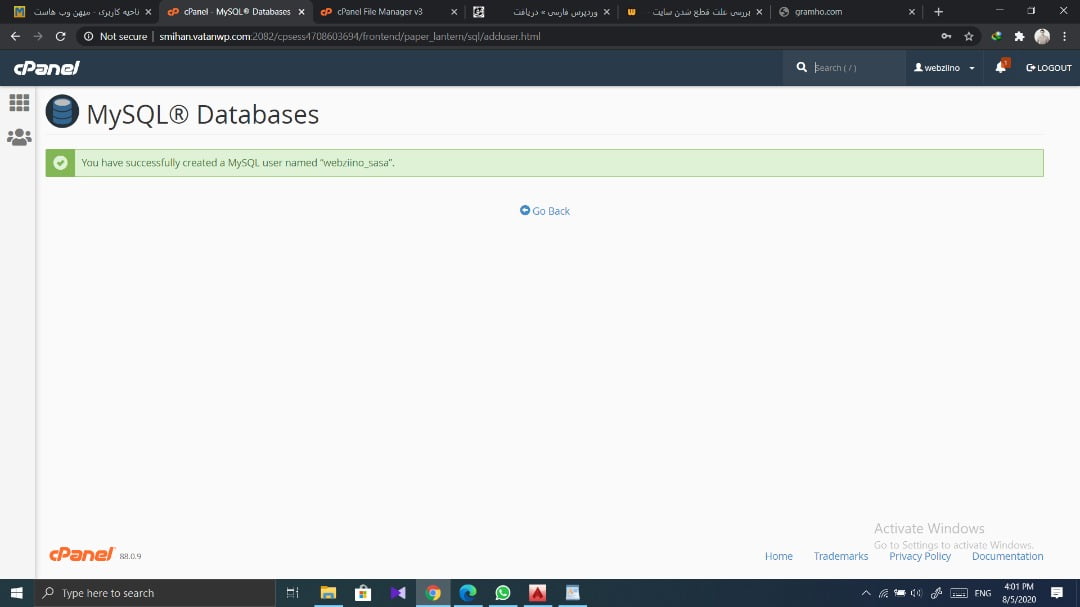Click the MySQL Databases barrel icon
The height and width of the screenshot is (607, 1080).
62,111
